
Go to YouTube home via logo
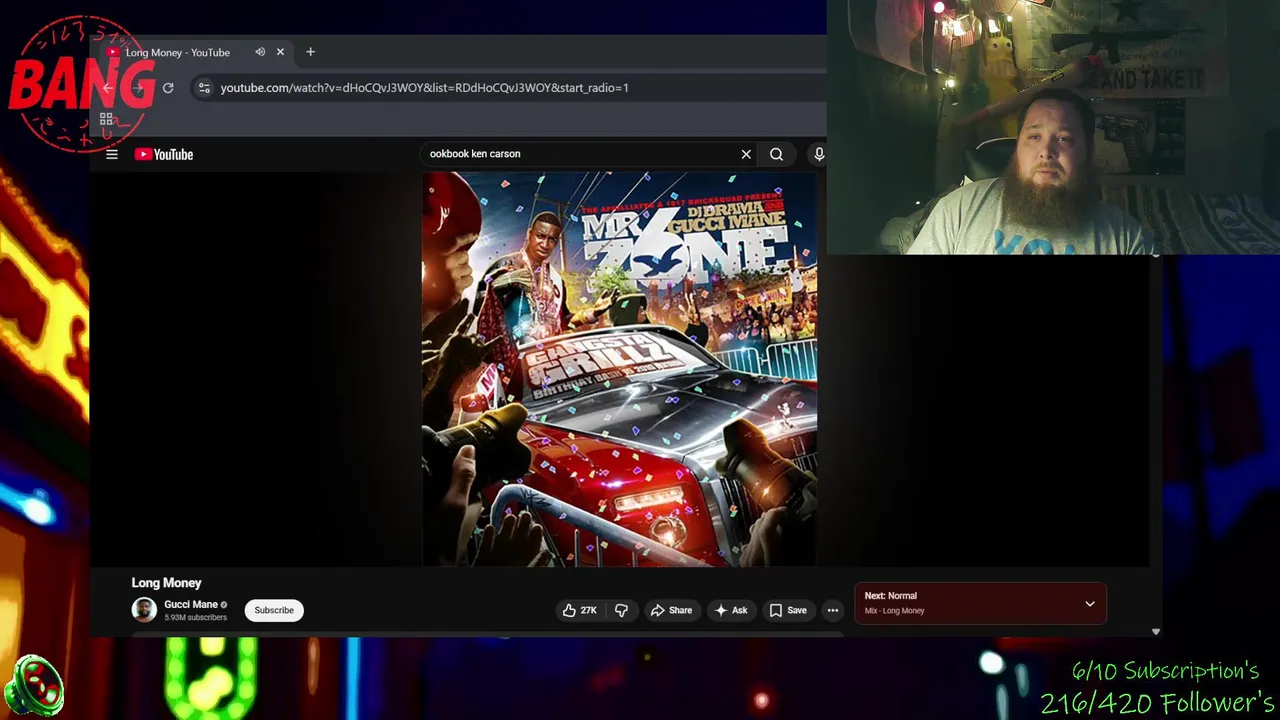tap(164, 154)
